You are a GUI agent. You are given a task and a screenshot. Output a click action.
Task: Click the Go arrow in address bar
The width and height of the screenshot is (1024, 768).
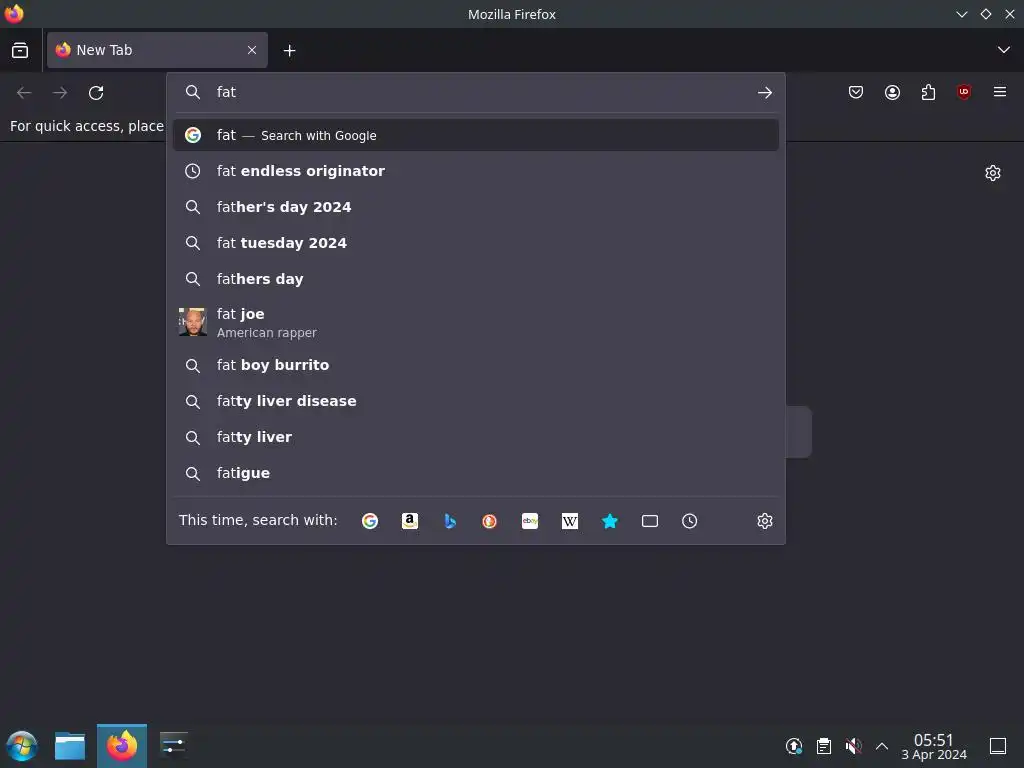[765, 93]
